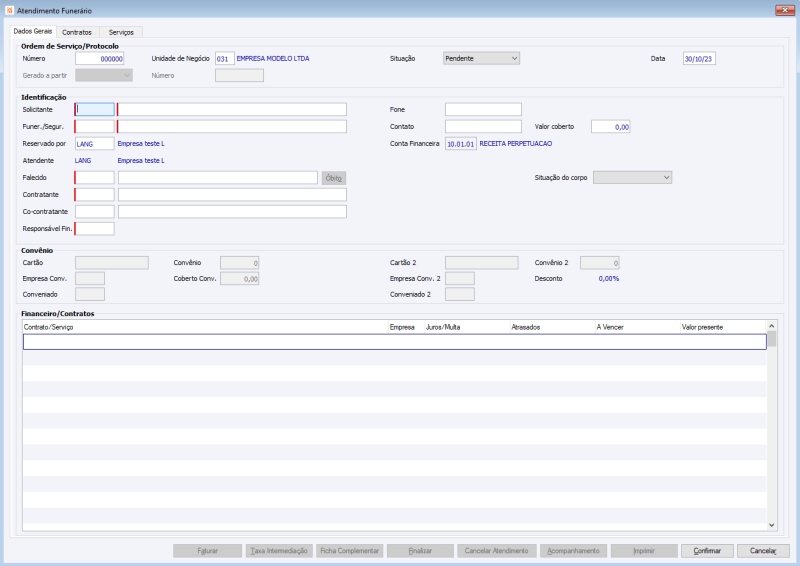Open Ficha Complementar

click(350, 551)
